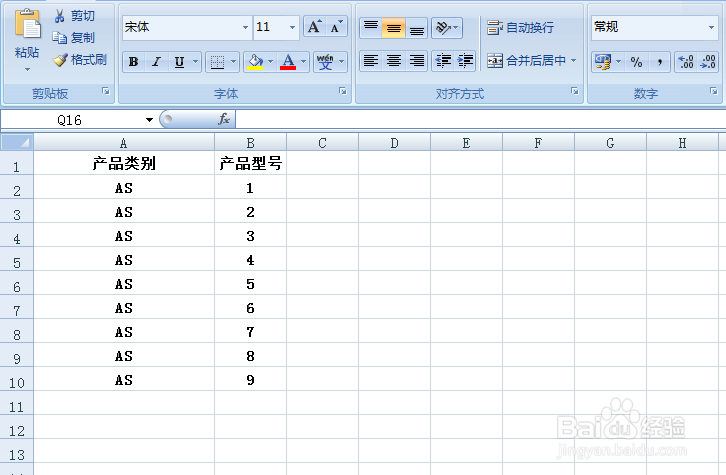
Task: Click the phonetic guide wén icon
Action: coord(325,62)
